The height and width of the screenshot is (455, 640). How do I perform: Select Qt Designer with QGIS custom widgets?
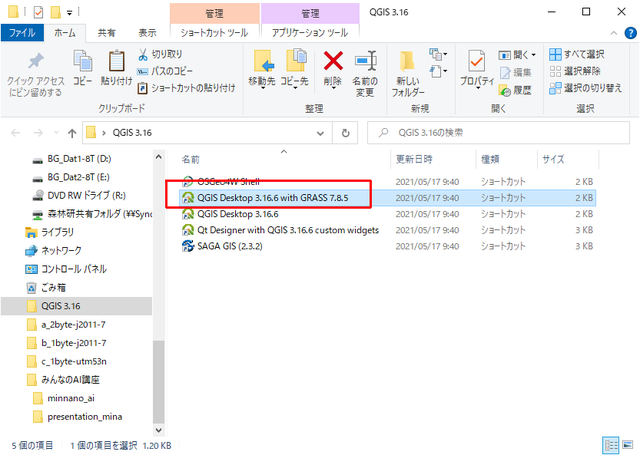(x=387, y=230)
